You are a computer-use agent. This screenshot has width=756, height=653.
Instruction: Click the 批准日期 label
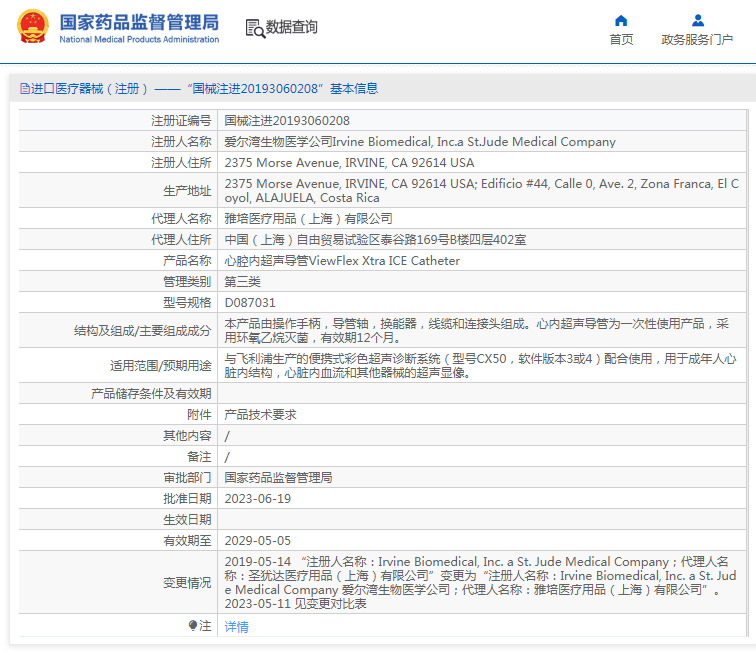[x=187, y=498]
